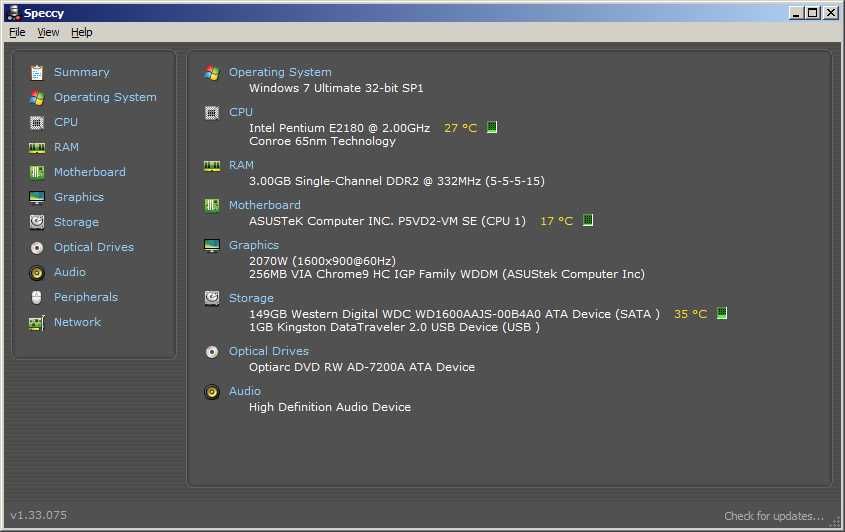Open the Motherboard heading link in summary
The image size is (845, 532).
265,205
